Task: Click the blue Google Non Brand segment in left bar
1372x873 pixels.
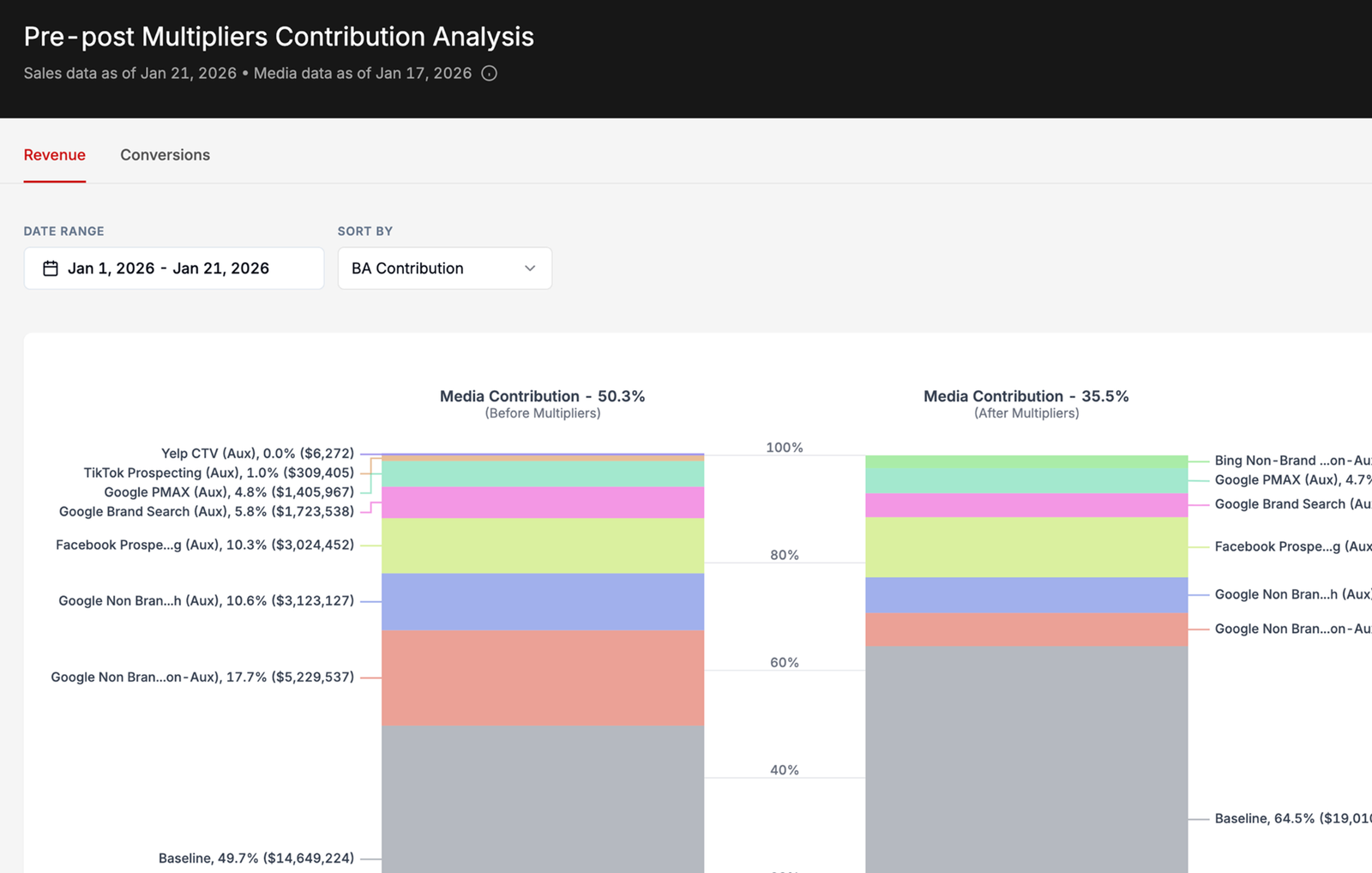Action: pyautogui.click(x=543, y=602)
